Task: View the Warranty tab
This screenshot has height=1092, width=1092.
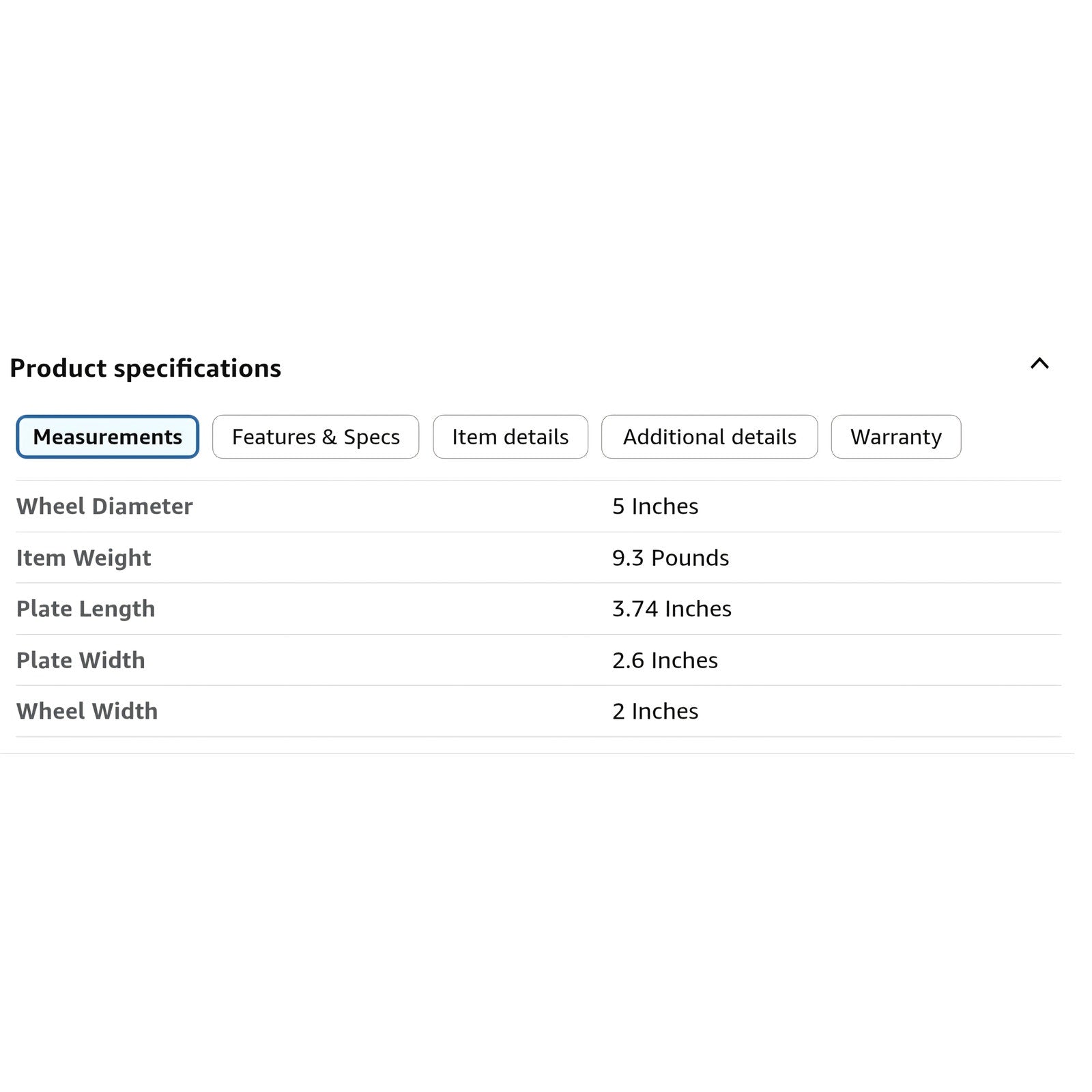Action: [x=895, y=437]
